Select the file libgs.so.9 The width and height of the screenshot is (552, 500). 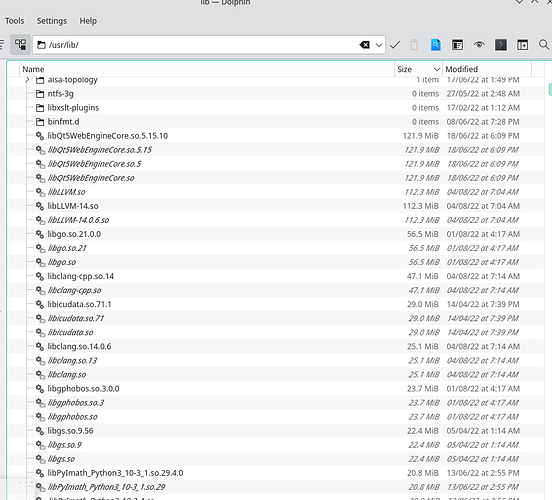point(64,445)
